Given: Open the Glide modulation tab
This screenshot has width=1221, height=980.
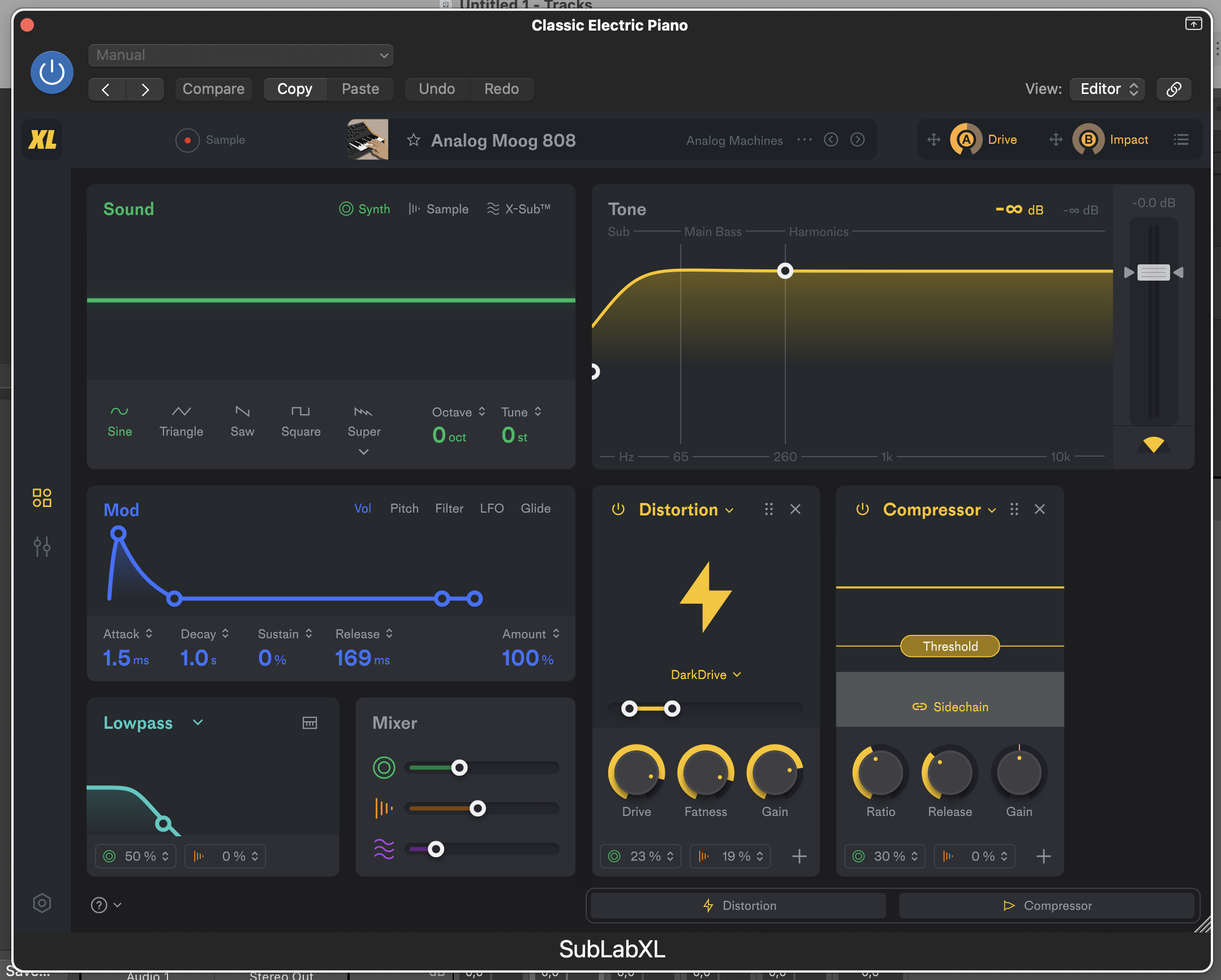Looking at the screenshot, I should [535, 509].
